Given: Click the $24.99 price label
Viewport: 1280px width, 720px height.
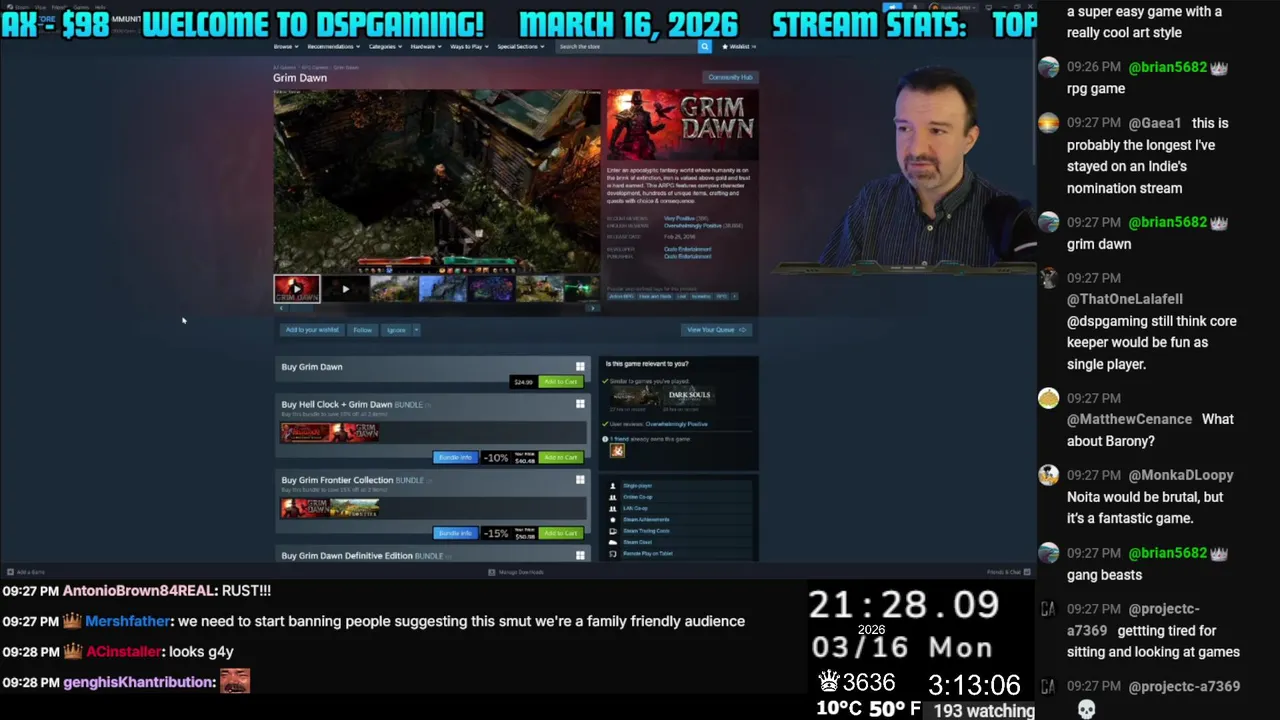Looking at the screenshot, I should click(x=523, y=382).
